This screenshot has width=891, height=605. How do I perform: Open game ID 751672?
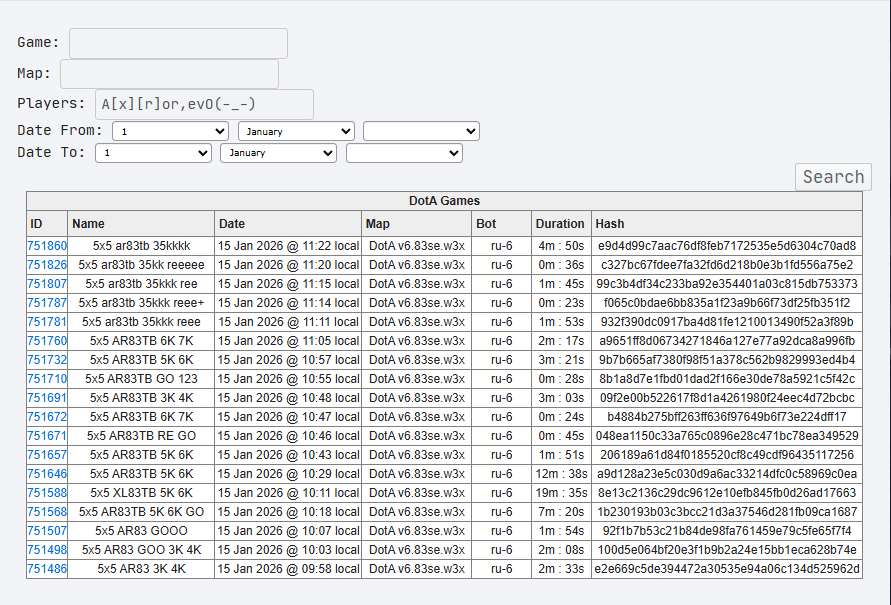coord(47,417)
